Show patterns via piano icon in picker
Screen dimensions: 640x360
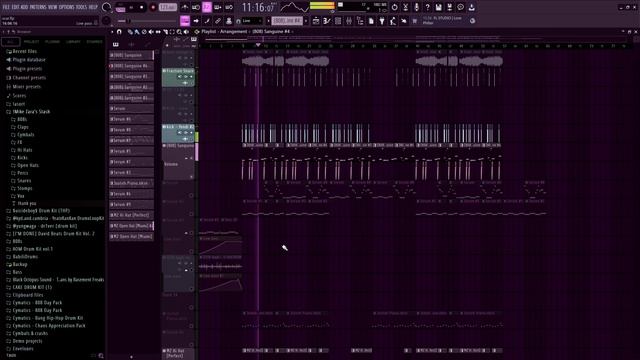(116, 44)
